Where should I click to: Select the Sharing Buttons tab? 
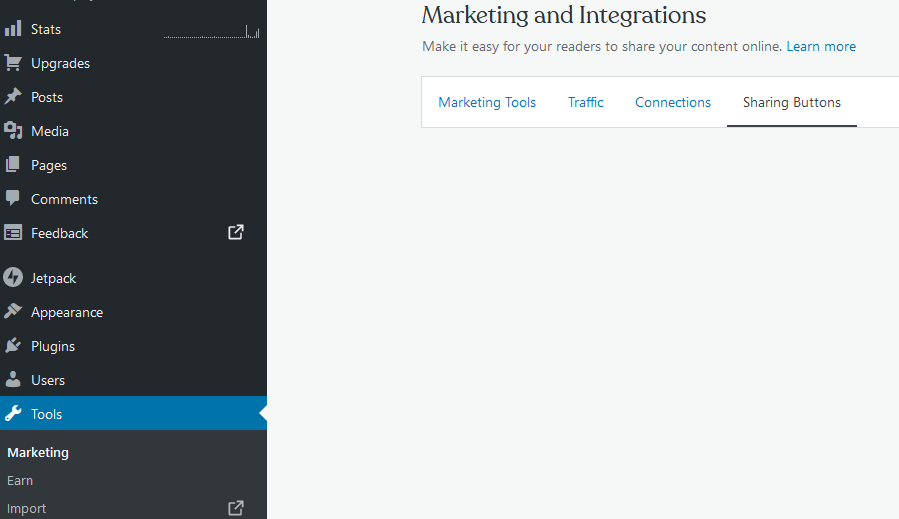pos(791,102)
